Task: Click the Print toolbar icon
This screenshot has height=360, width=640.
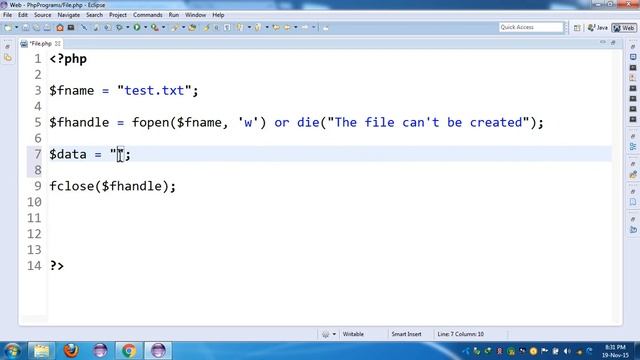Action: point(47,27)
